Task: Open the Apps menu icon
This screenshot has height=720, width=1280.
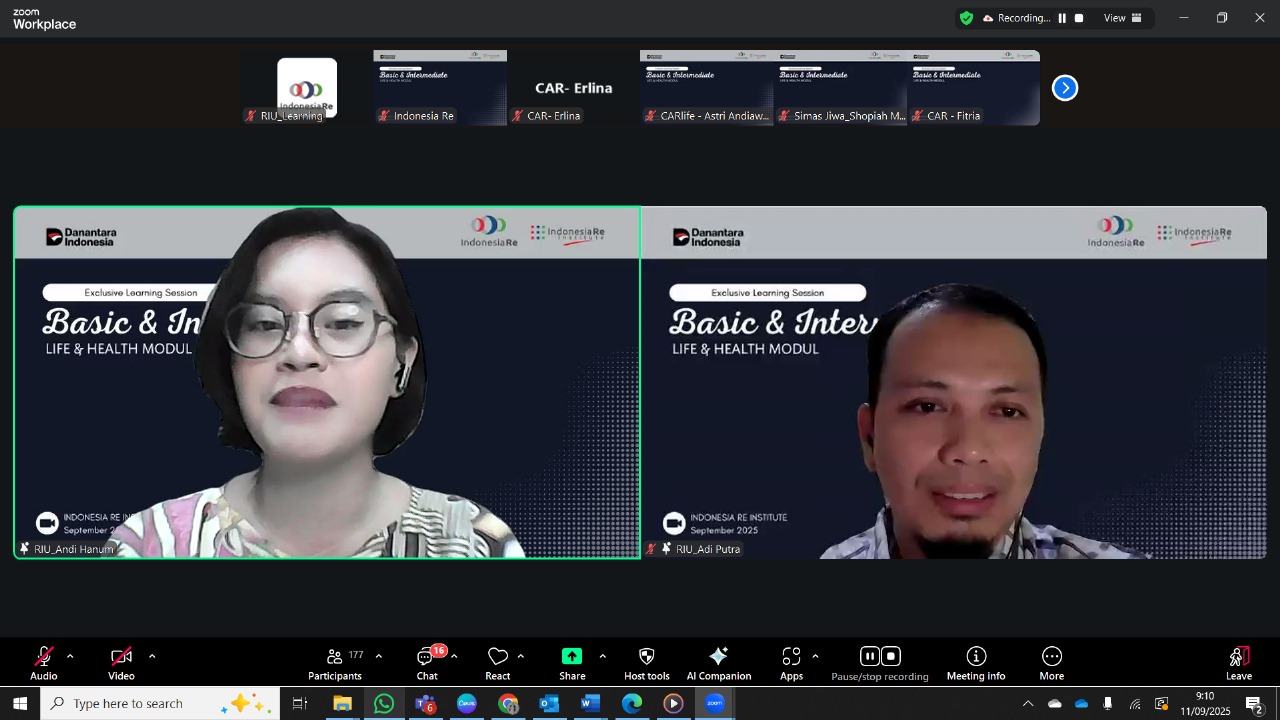Action: click(791, 657)
